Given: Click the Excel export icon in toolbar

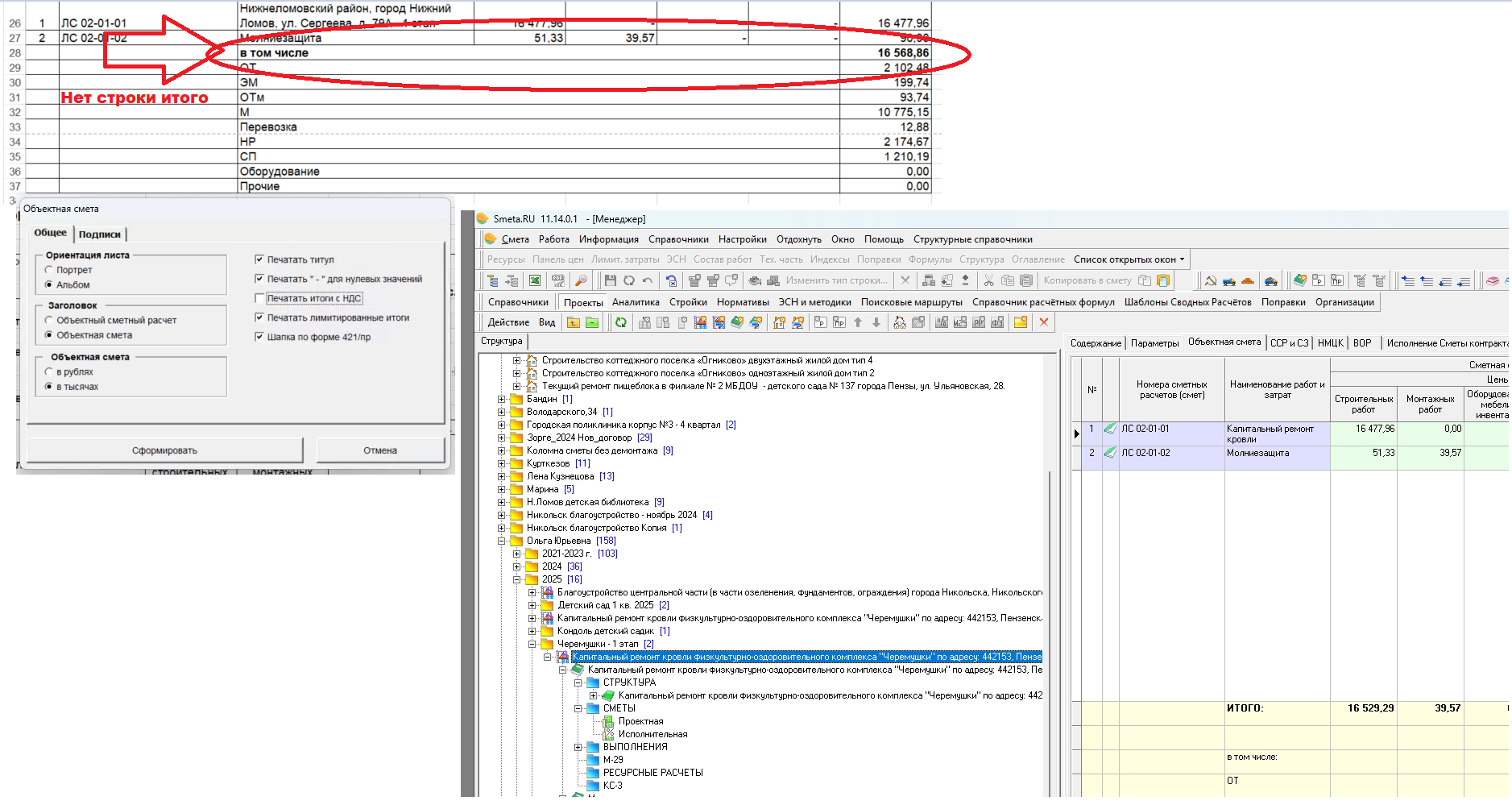Looking at the screenshot, I should click(x=534, y=280).
